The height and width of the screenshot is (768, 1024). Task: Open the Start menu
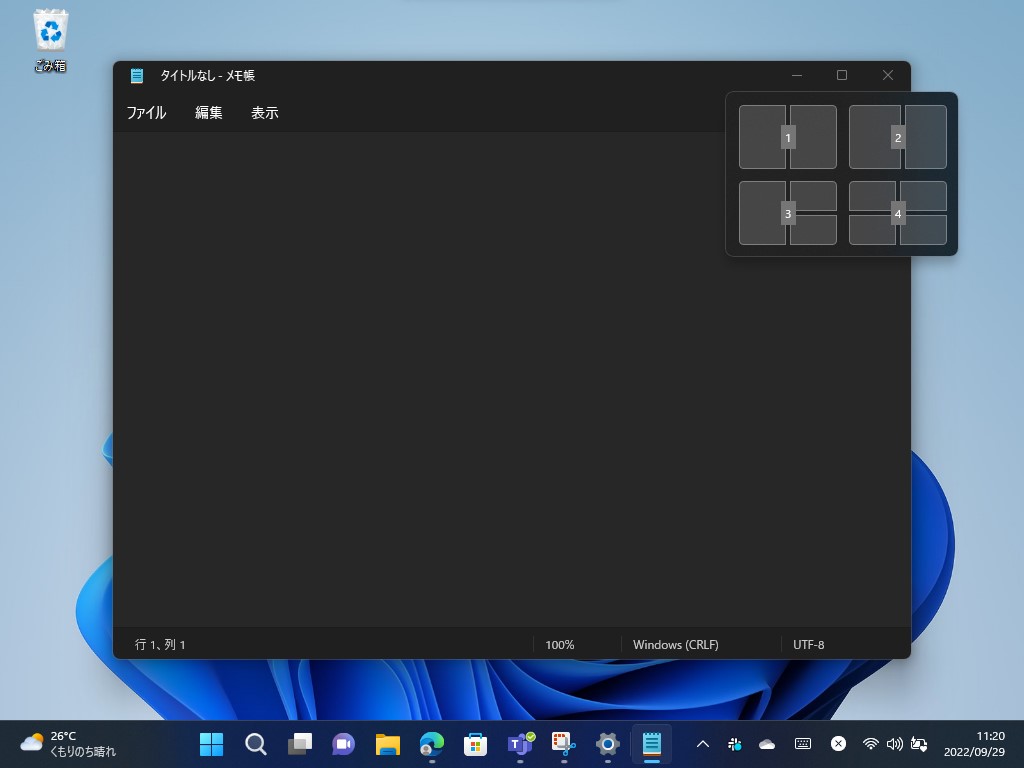(211, 744)
